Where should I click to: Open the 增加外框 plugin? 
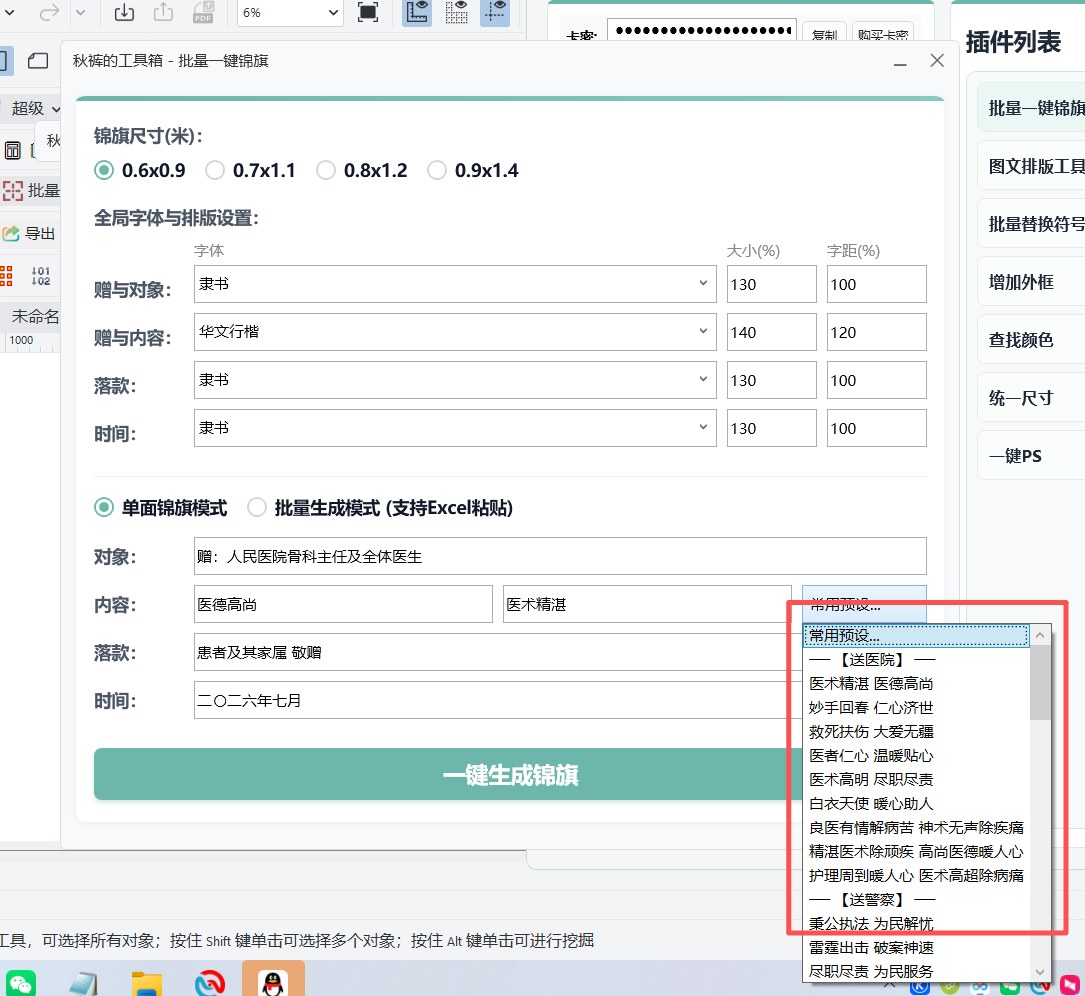[x=1031, y=282]
